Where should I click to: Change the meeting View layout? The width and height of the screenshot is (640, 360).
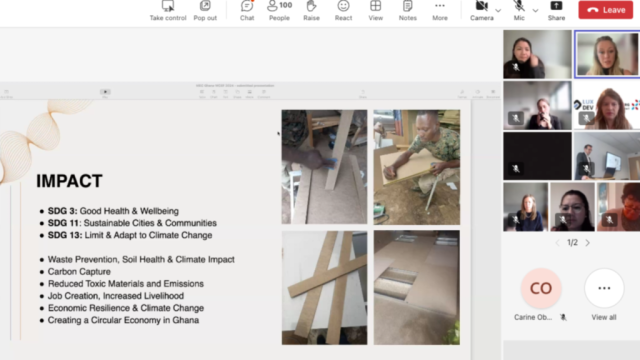376,11
